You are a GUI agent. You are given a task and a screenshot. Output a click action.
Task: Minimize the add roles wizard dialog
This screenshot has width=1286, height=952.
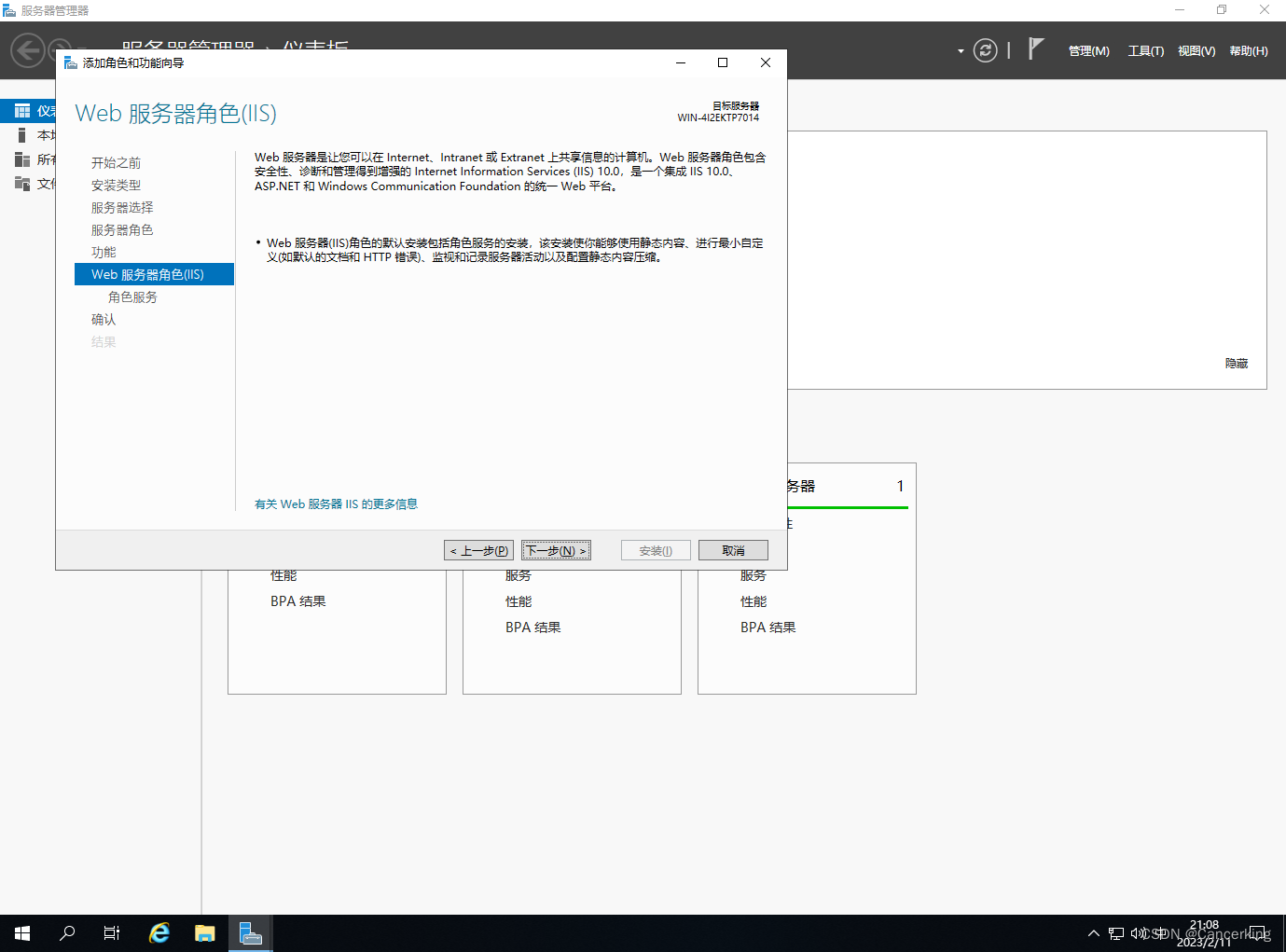coord(681,62)
